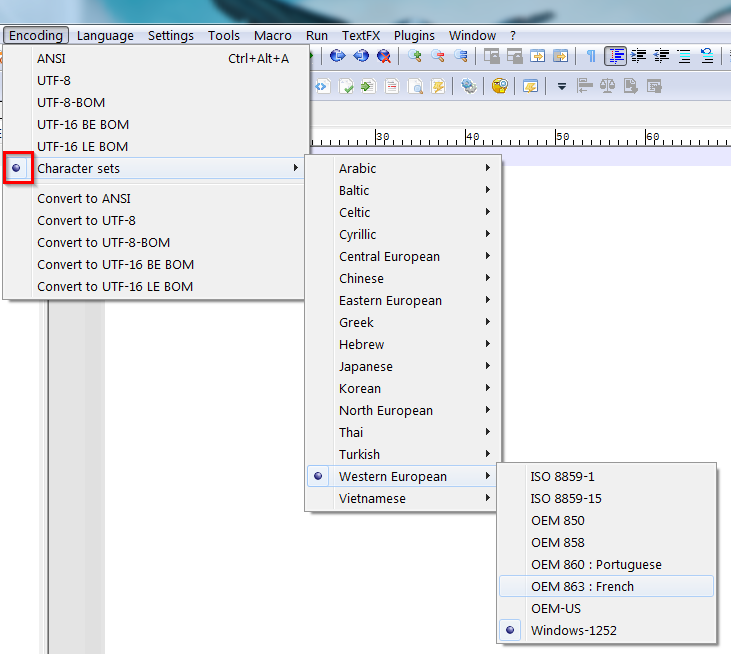This screenshot has width=731, height=654.
Task: Click the gear icon in second toolbar row
Action: click(x=468, y=87)
